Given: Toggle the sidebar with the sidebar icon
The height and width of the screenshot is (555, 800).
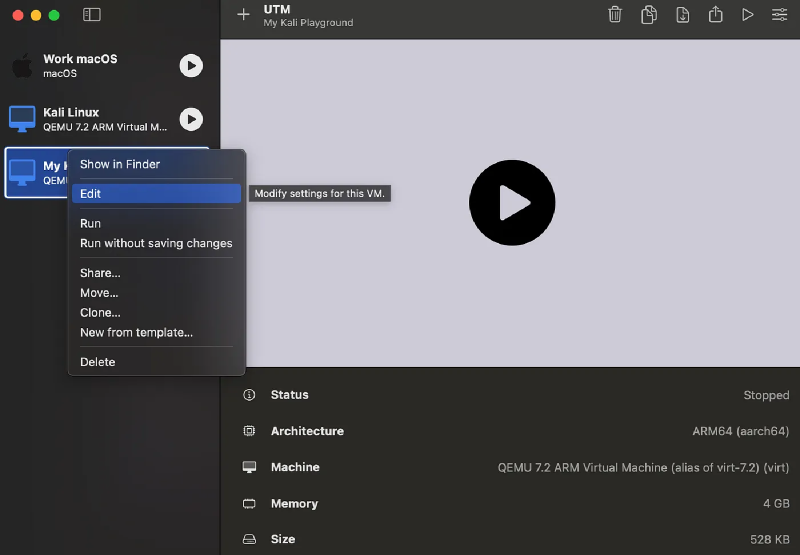Looking at the screenshot, I should point(92,15).
